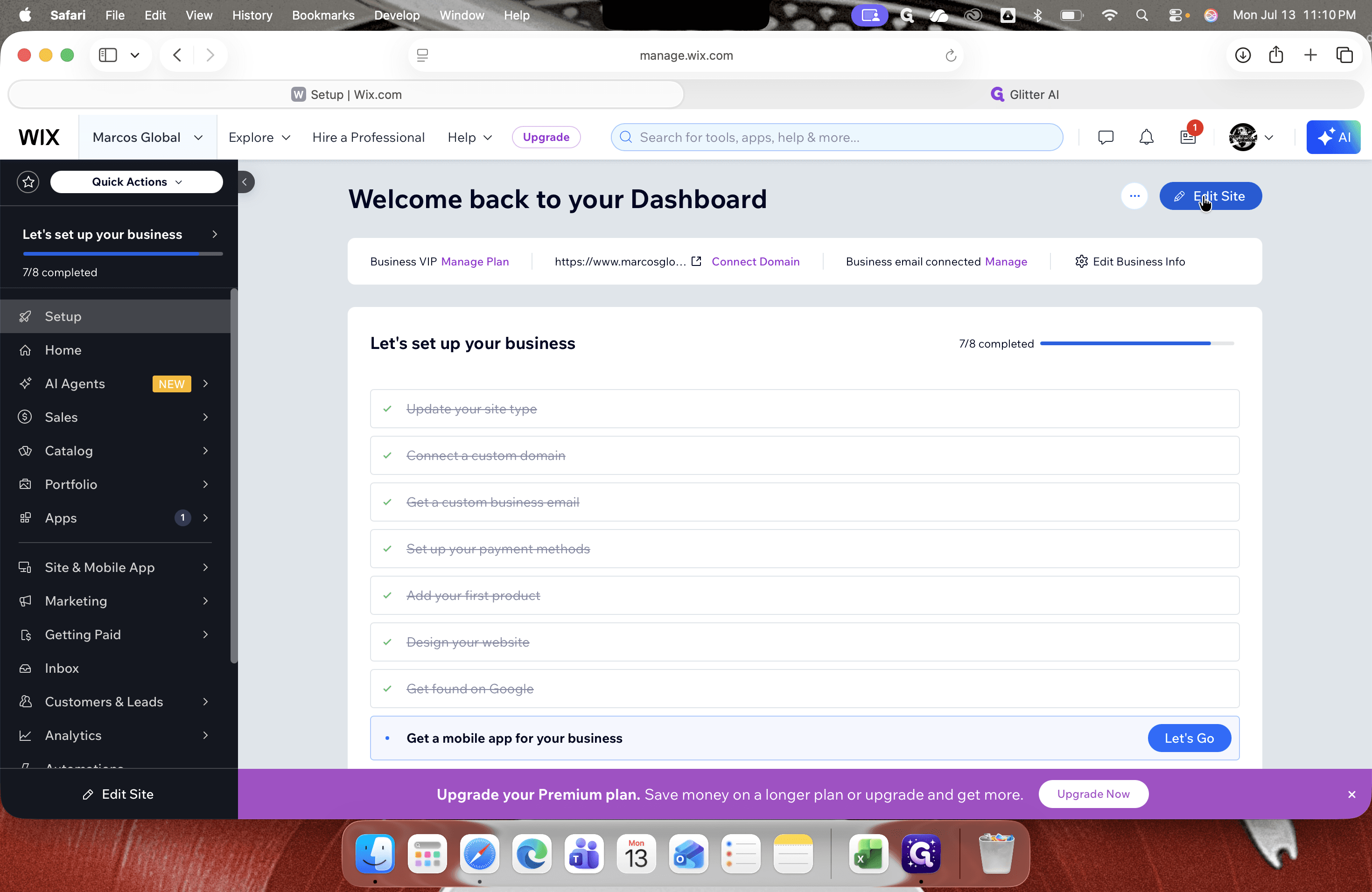Click the blue AI assistant button
This screenshot has width=1372, height=892.
(x=1333, y=137)
